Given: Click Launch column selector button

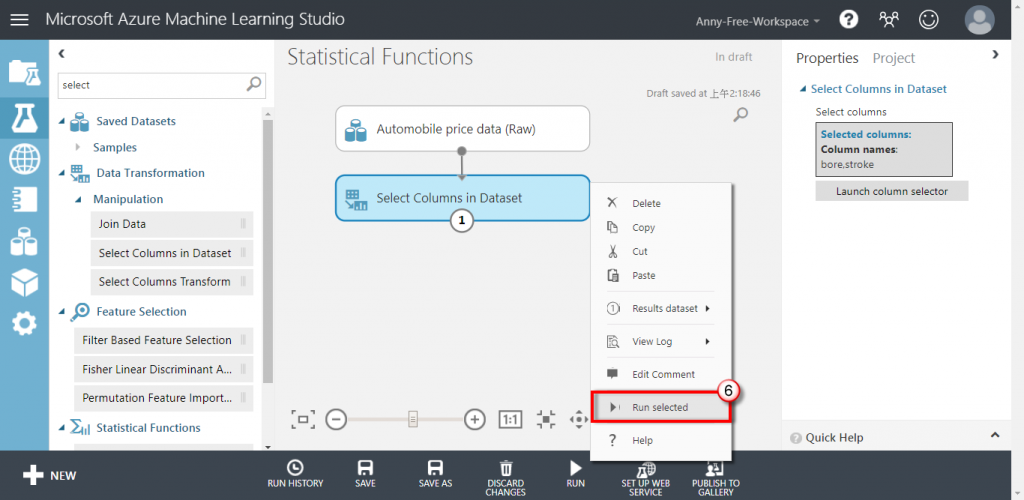Looking at the screenshot, I should coord(891,191).
